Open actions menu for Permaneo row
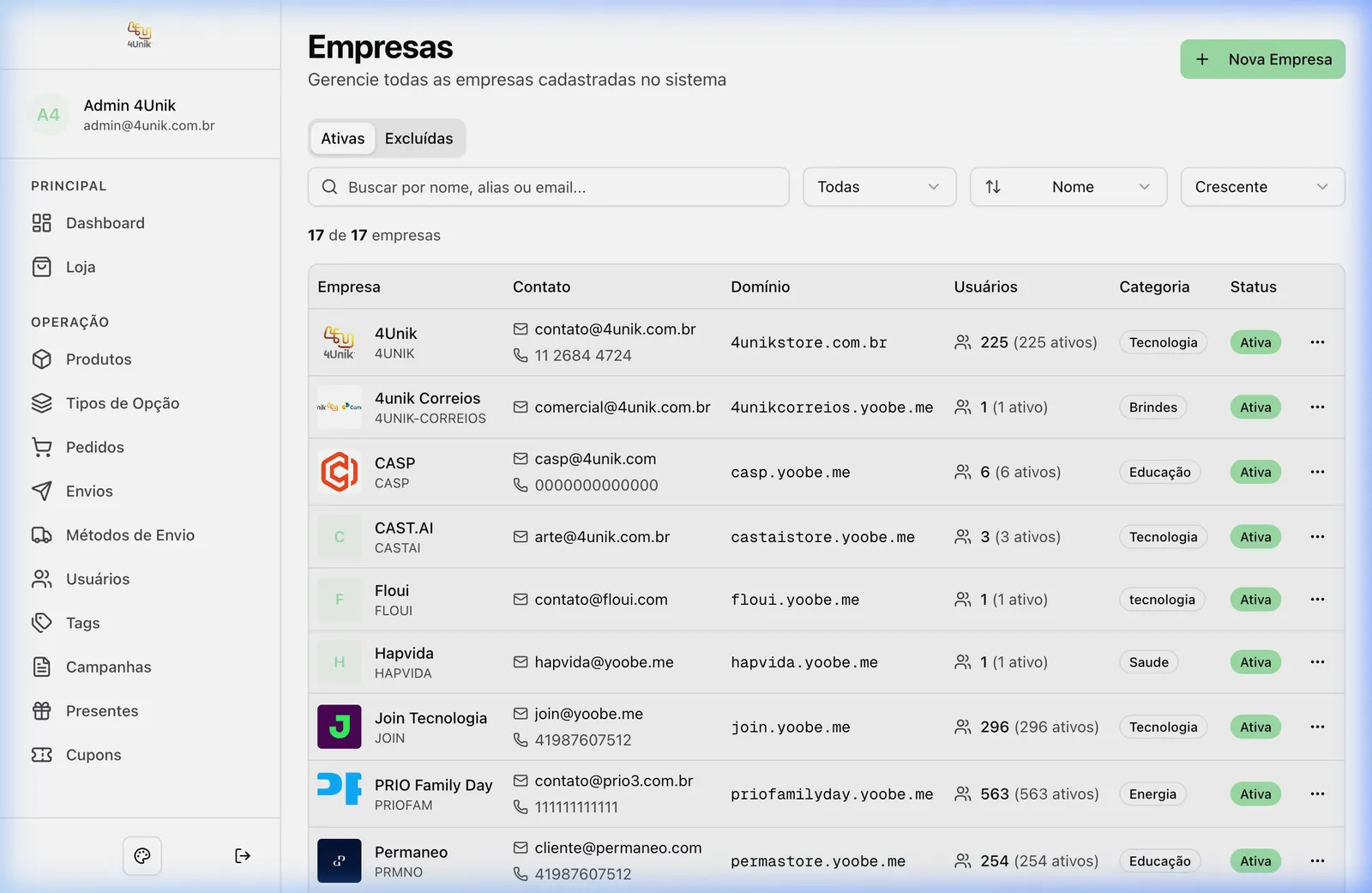The width and height of the screenshot is (1372, 893). (1318, 861)
